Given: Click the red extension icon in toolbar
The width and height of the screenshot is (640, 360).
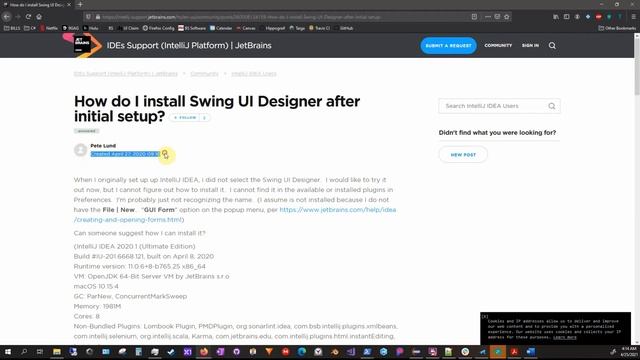Looking at the screenshot, I should point(598,17).
